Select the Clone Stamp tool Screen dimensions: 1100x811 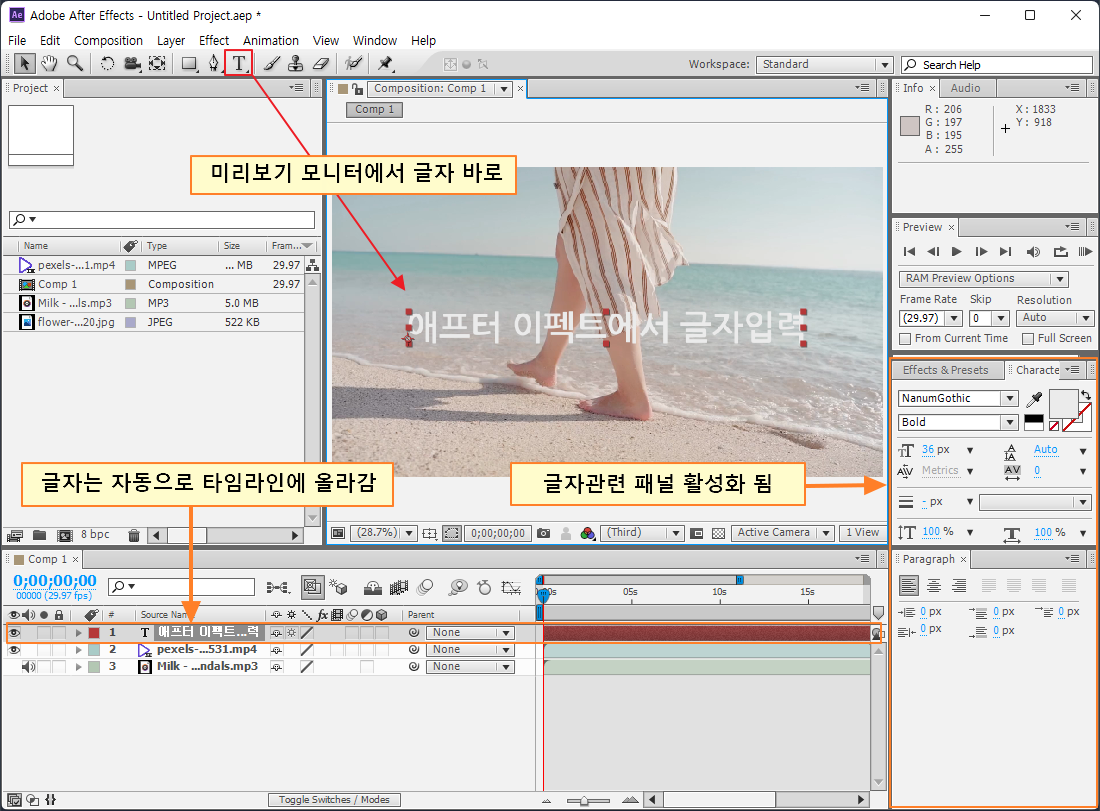click(x=295, y=64)
